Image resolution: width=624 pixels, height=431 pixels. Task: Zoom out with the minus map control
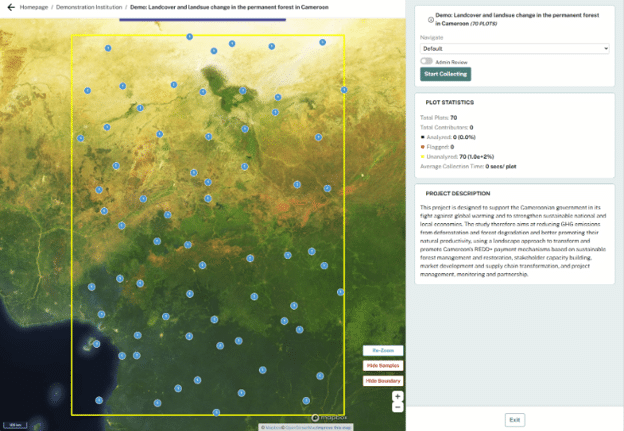[x=398, y=407]
